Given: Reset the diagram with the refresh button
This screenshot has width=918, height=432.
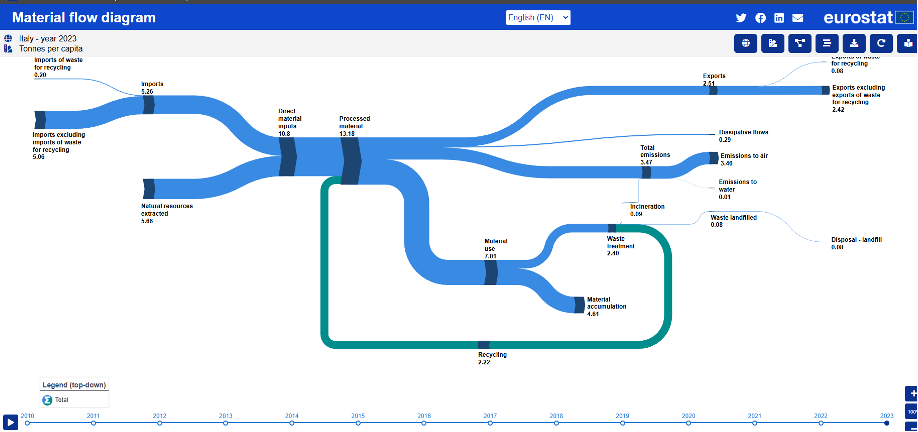Looking at the screenshot, I should point(880,43).
